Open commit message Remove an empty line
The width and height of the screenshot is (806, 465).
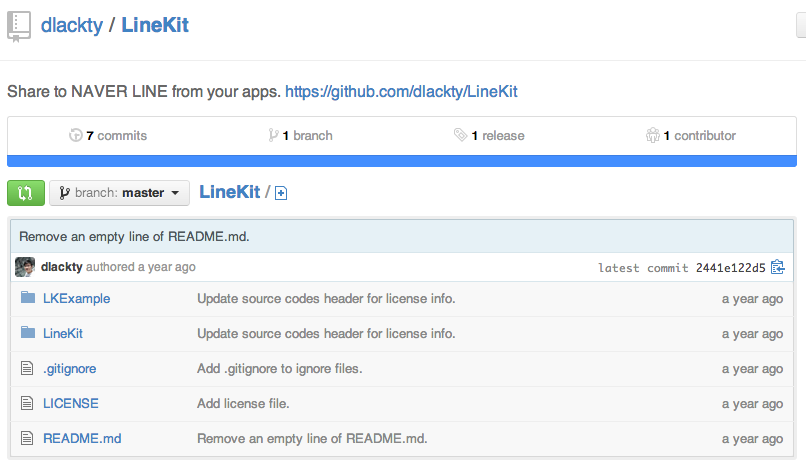(x=134, y=236)
